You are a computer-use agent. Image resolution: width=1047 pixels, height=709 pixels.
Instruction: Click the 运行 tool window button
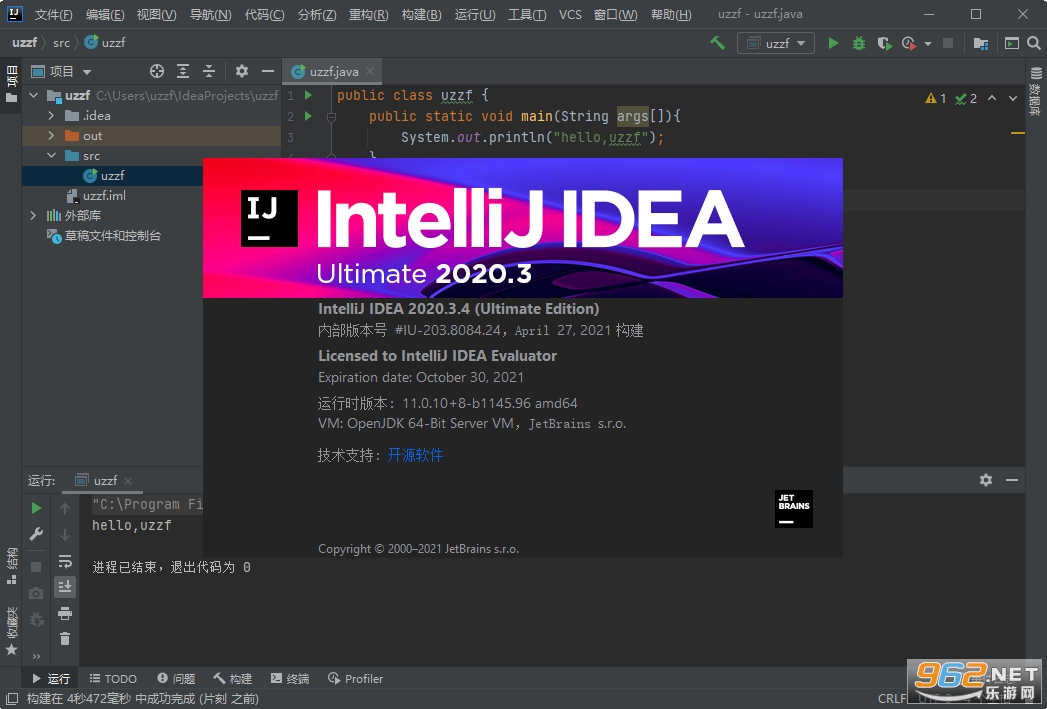point(51,678)
